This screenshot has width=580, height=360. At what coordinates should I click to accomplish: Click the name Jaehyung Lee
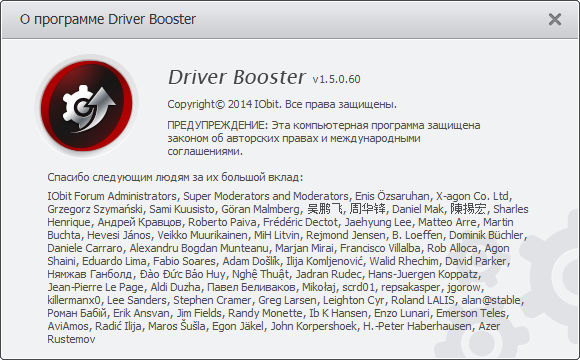(x=378, y=222)
